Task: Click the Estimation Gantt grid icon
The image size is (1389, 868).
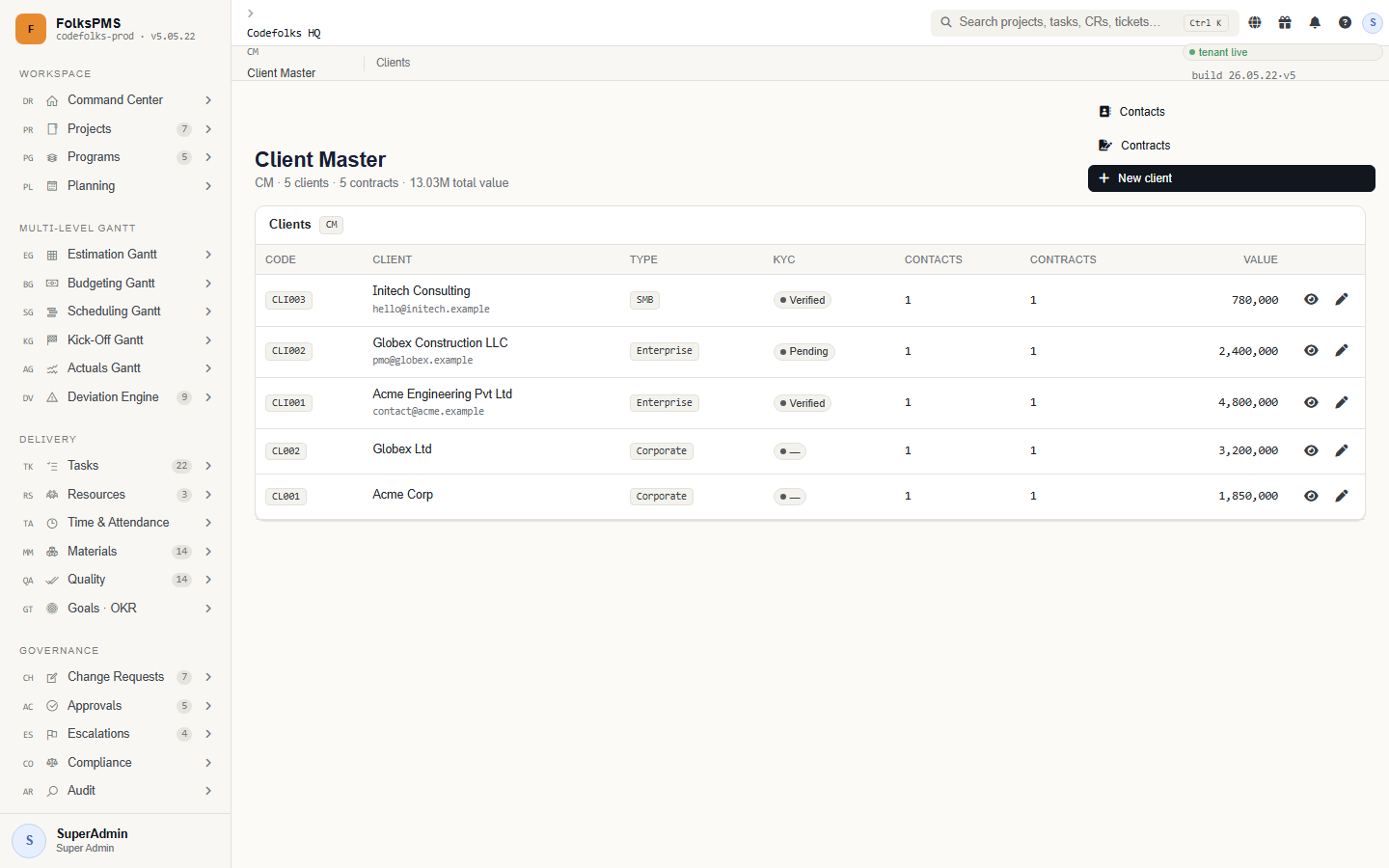Action: [x=52, y=255]
